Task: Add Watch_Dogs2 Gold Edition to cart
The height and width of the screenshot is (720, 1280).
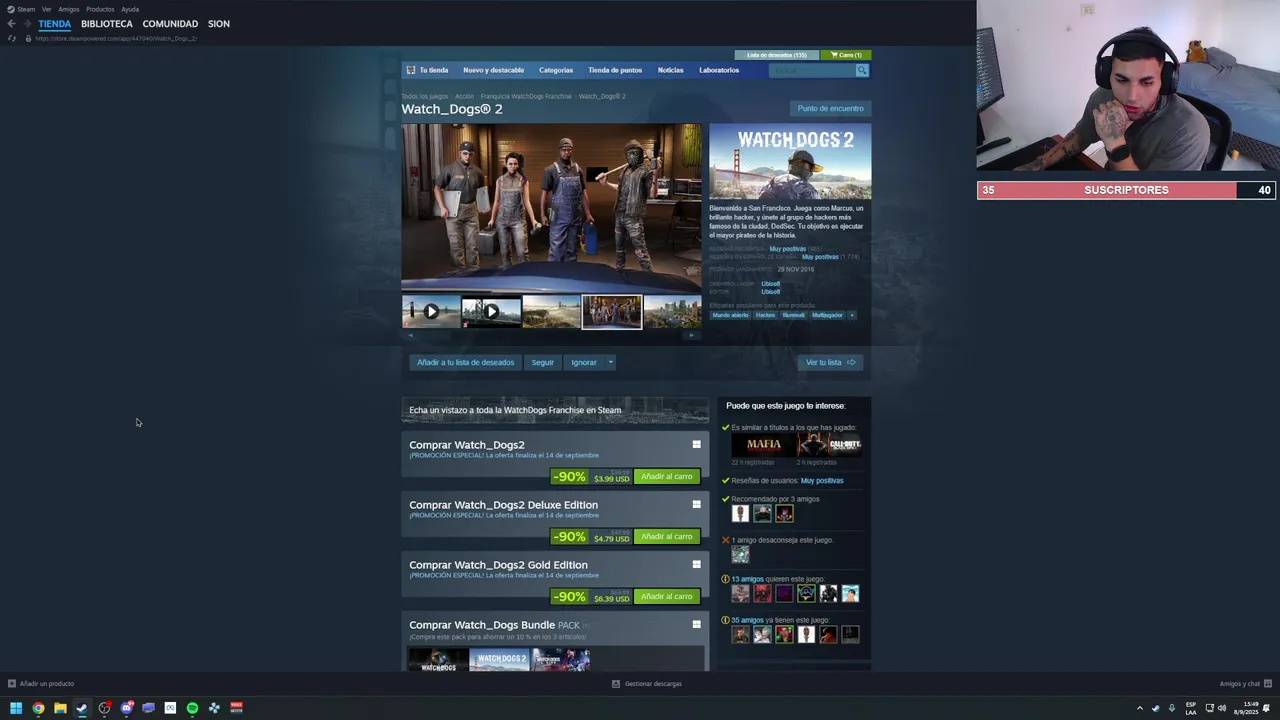Action: coord(666,596)
